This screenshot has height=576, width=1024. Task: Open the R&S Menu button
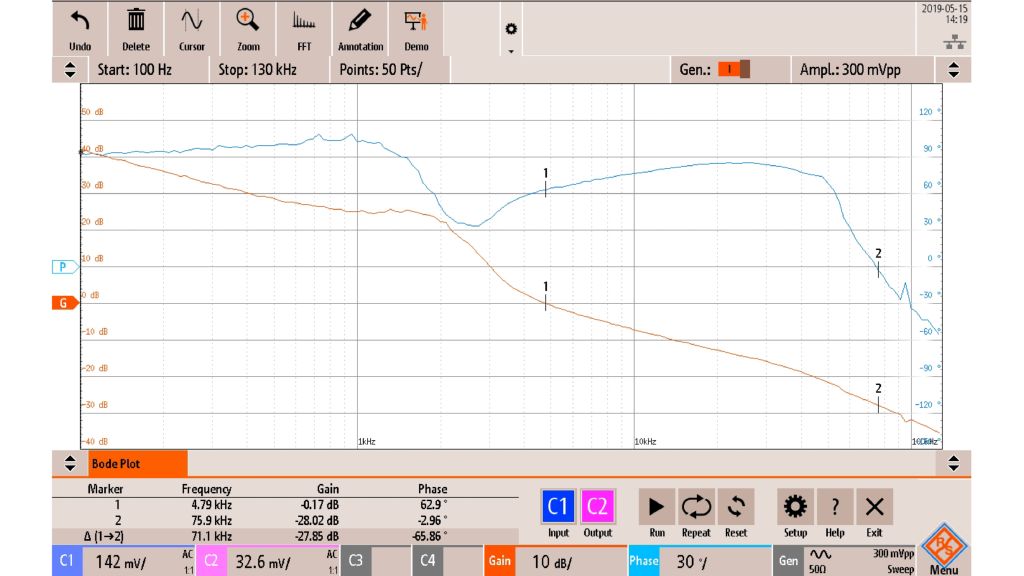[941, 550]
